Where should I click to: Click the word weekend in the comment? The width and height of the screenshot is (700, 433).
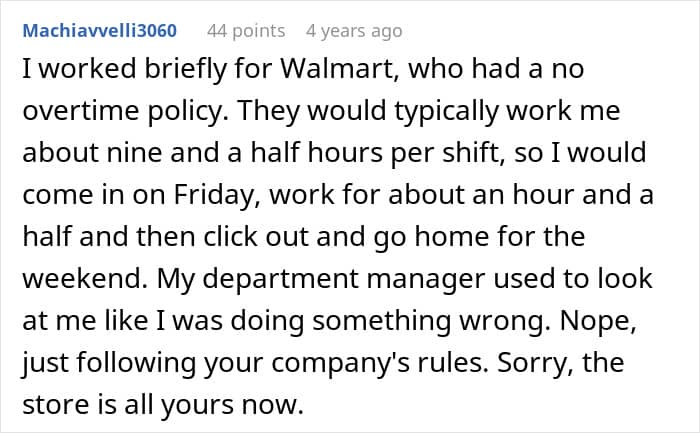click(68, 280)
